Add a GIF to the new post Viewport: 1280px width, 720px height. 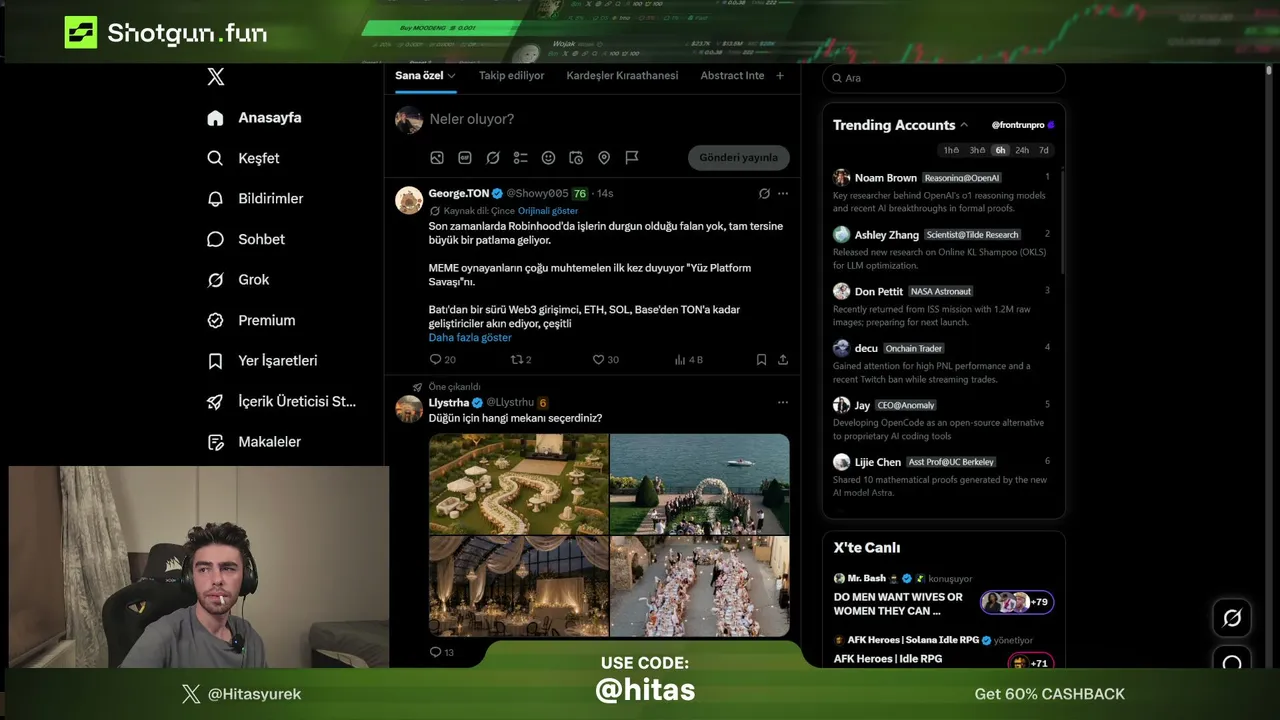[465, 158]
